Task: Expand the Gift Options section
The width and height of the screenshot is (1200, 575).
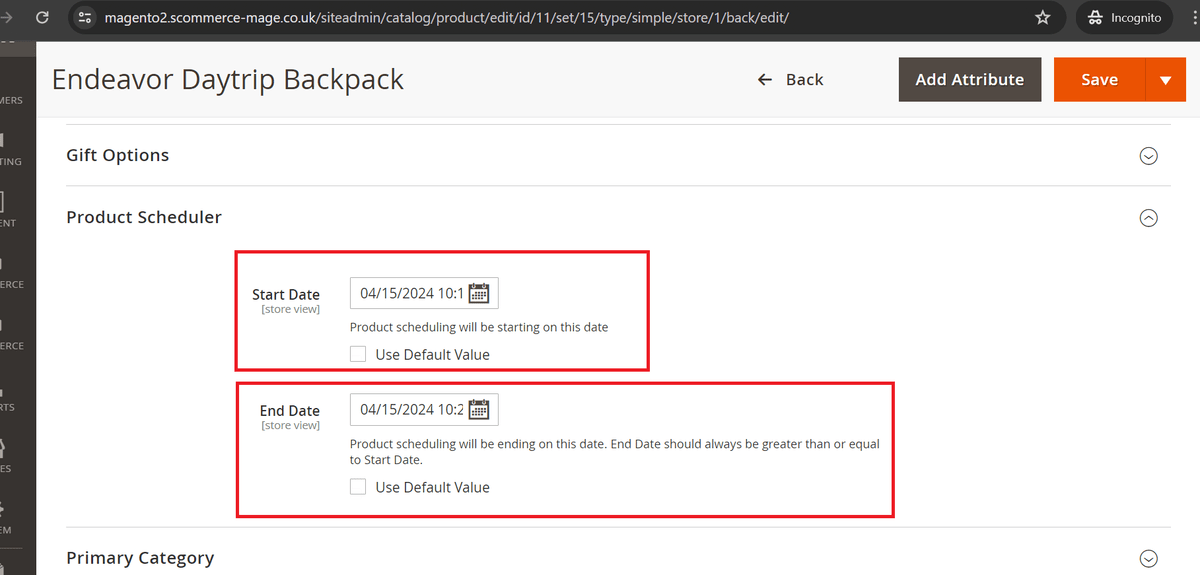Action: click(1149, 156)
